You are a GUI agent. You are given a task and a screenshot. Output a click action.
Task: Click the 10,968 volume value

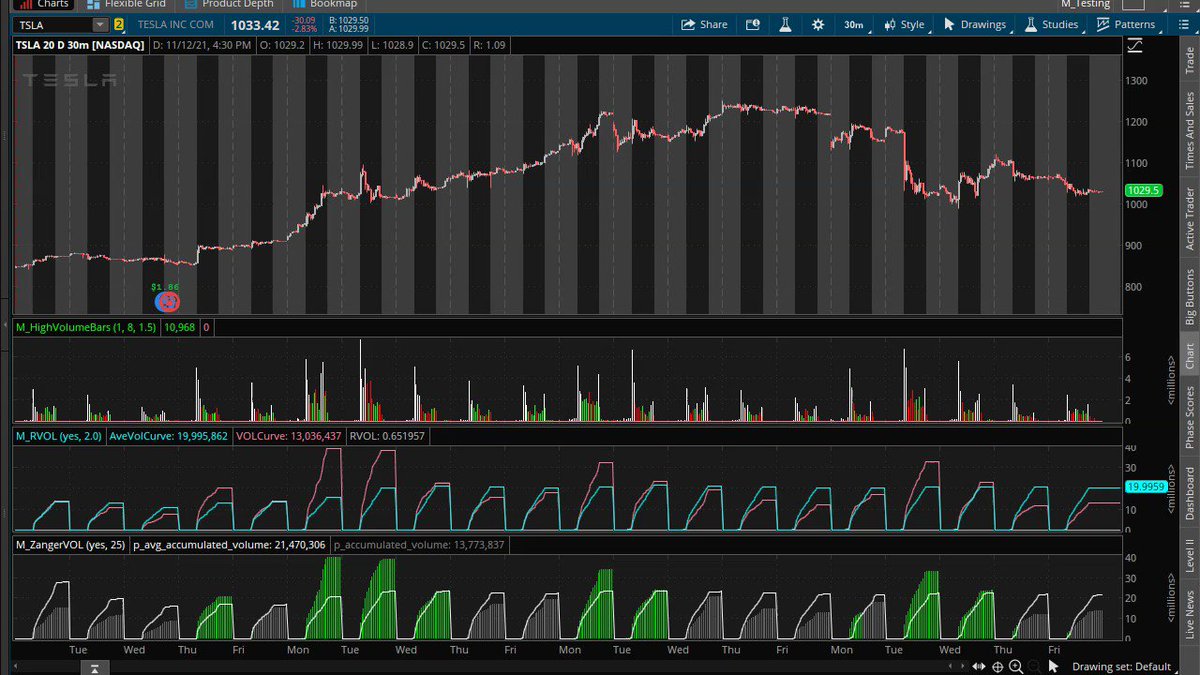point(179,327)
